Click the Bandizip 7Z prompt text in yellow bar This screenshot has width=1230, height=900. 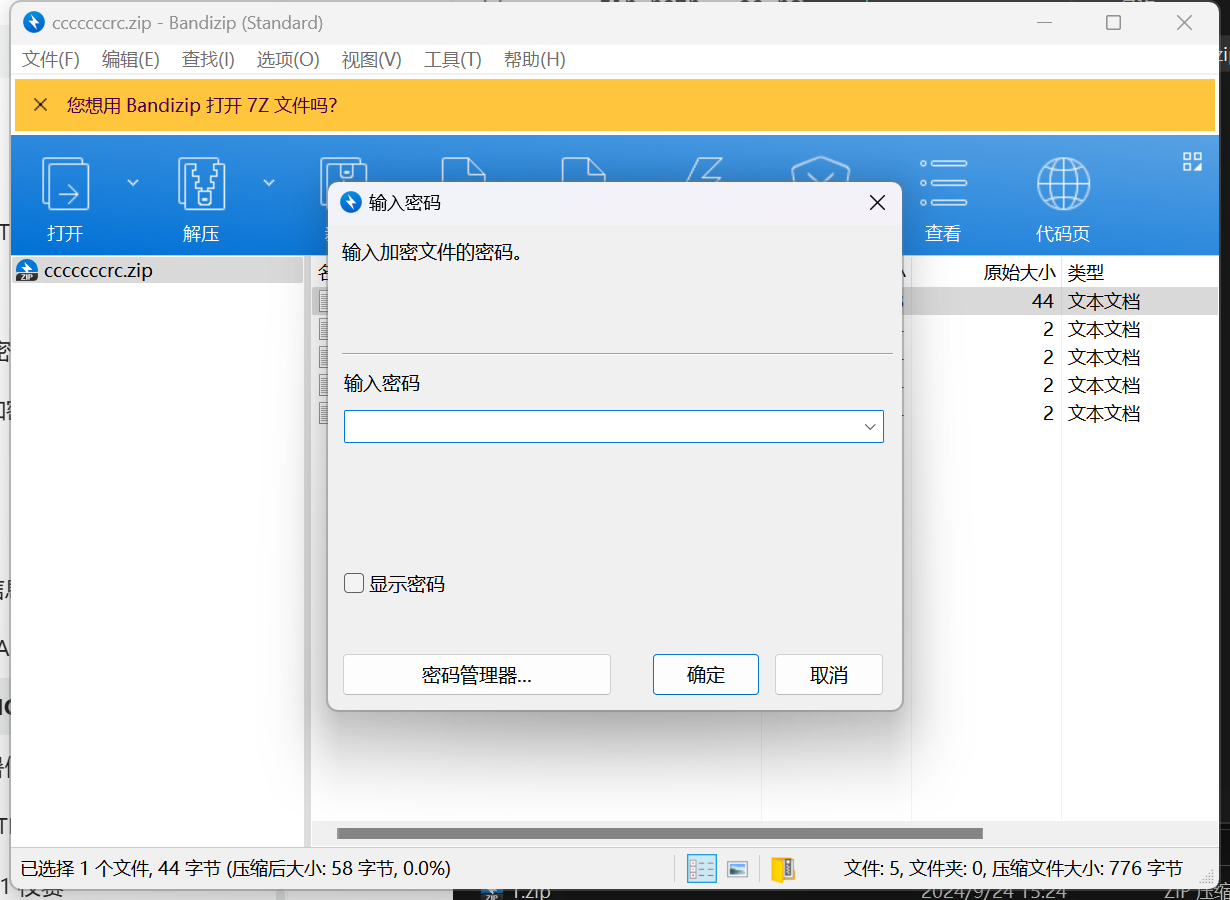(x=202, y=105)
